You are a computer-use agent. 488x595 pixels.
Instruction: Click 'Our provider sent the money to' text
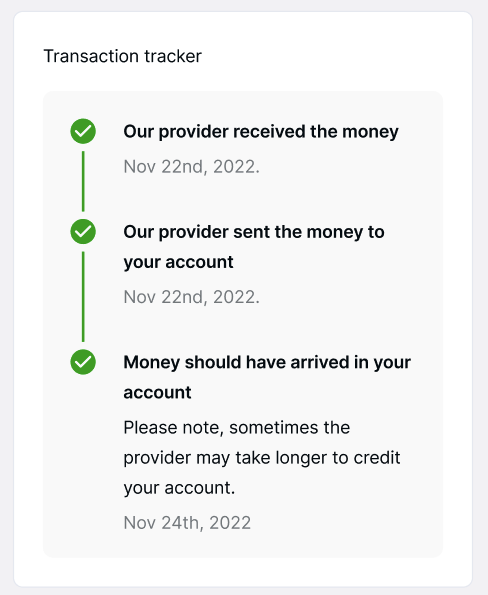coord(254,232)
